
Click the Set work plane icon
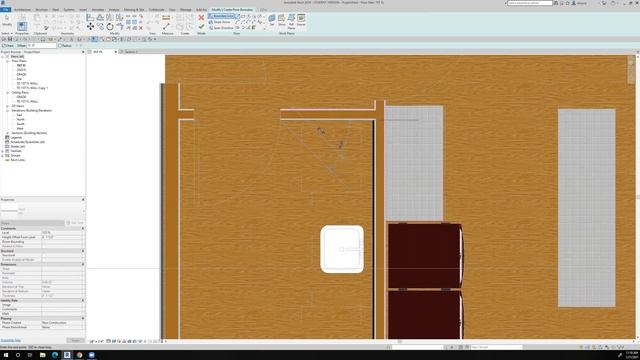[x=272, y=20]
